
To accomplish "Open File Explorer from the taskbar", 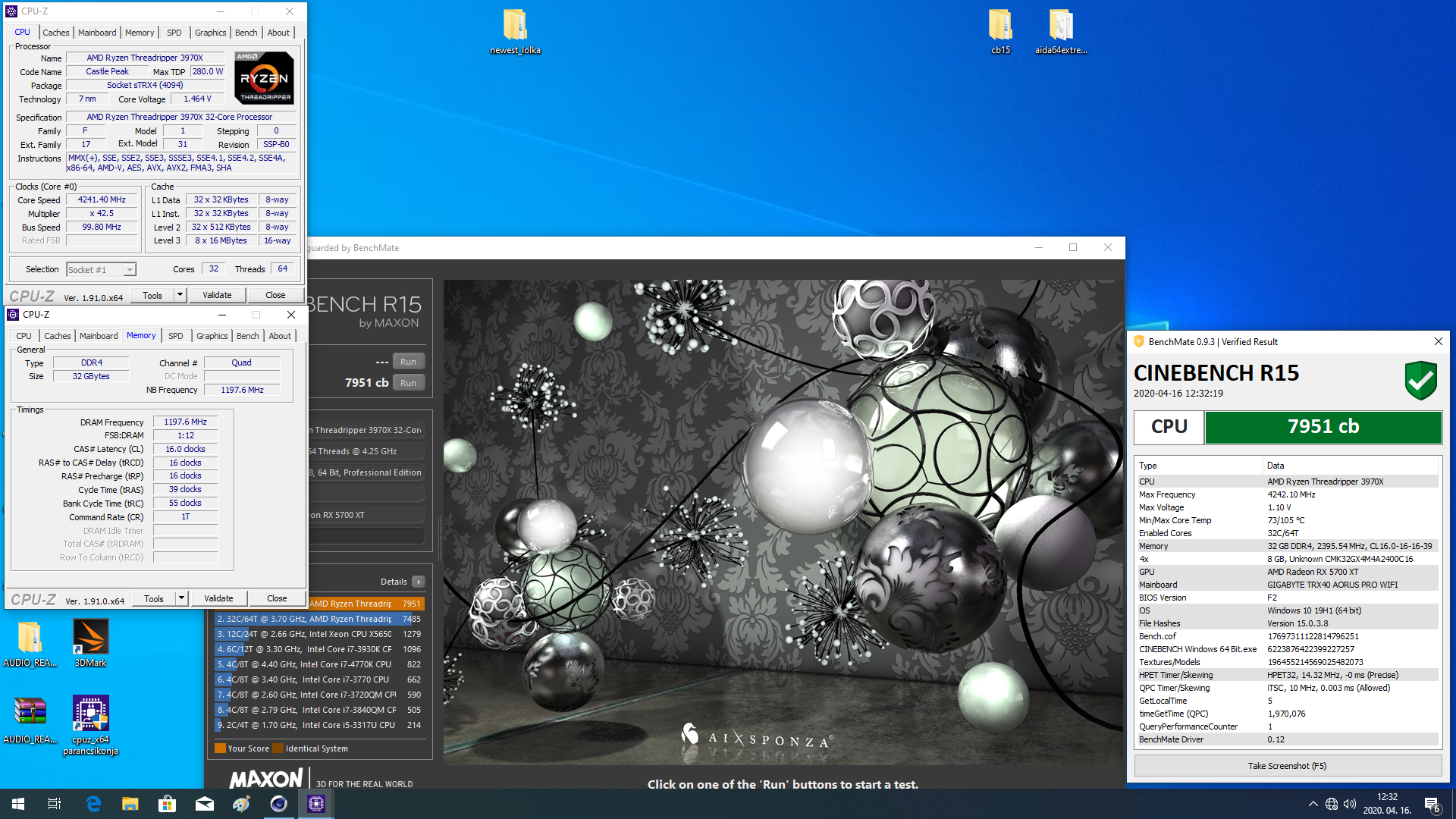I will [x=130, y=804].
